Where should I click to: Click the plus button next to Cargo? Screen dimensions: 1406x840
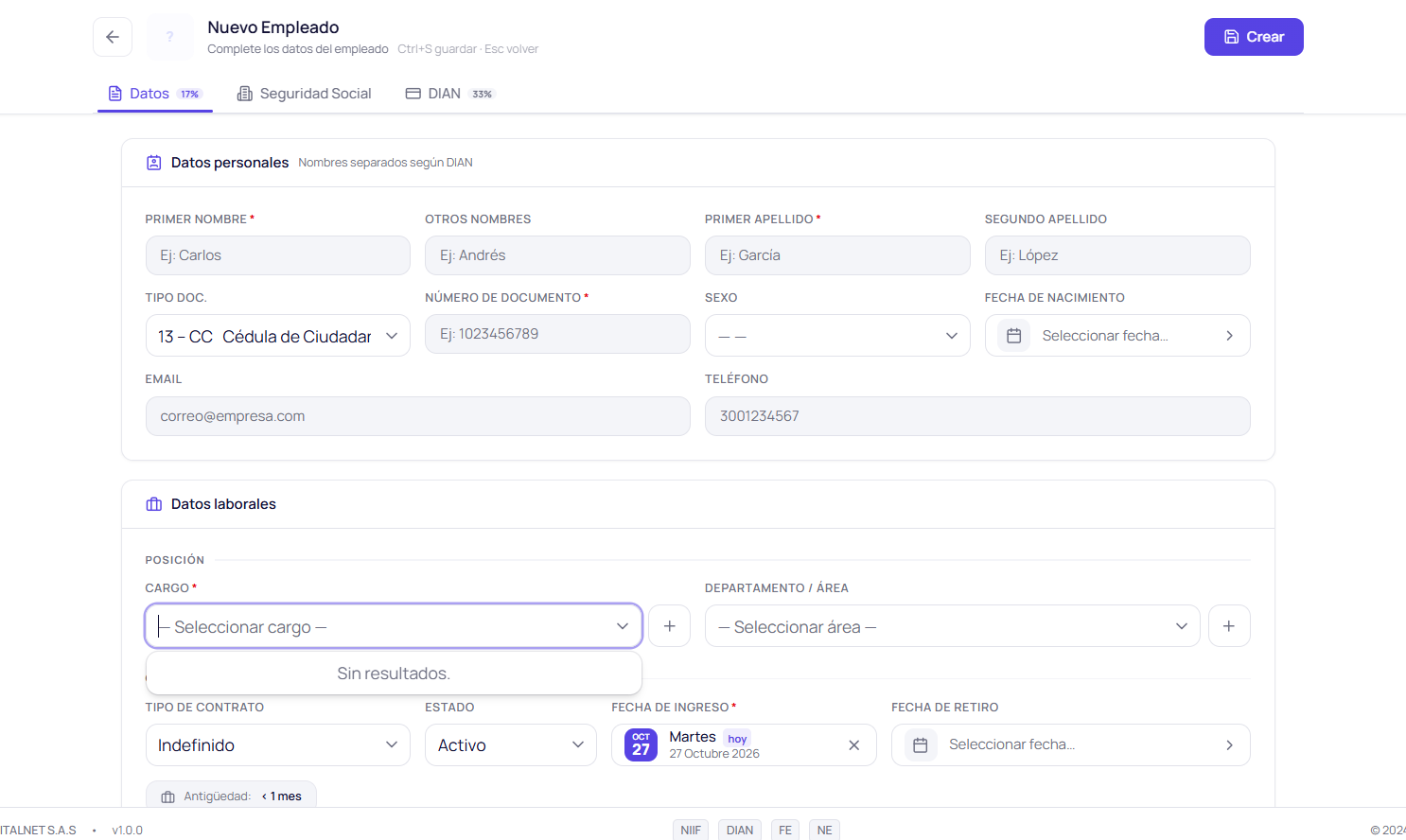(x=670, y=626)
